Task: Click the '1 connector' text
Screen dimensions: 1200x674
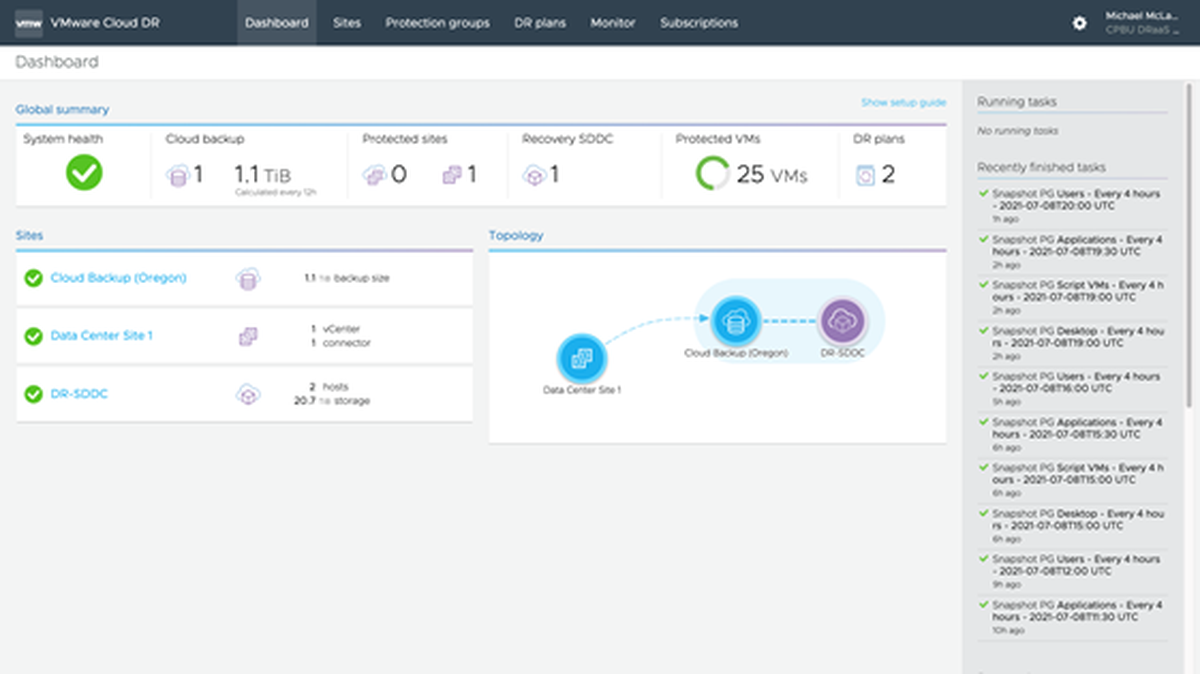Action: 341,343
